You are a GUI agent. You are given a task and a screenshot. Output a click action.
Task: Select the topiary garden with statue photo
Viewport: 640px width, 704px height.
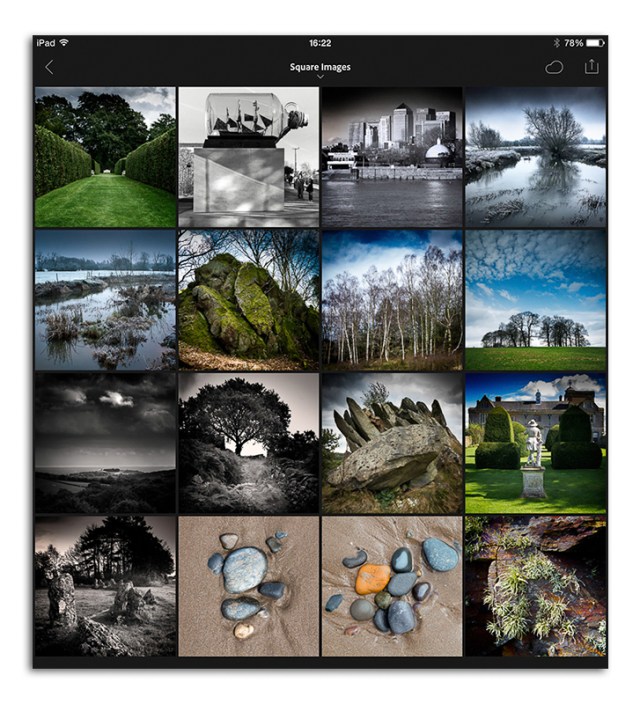(x=535, y=443)
